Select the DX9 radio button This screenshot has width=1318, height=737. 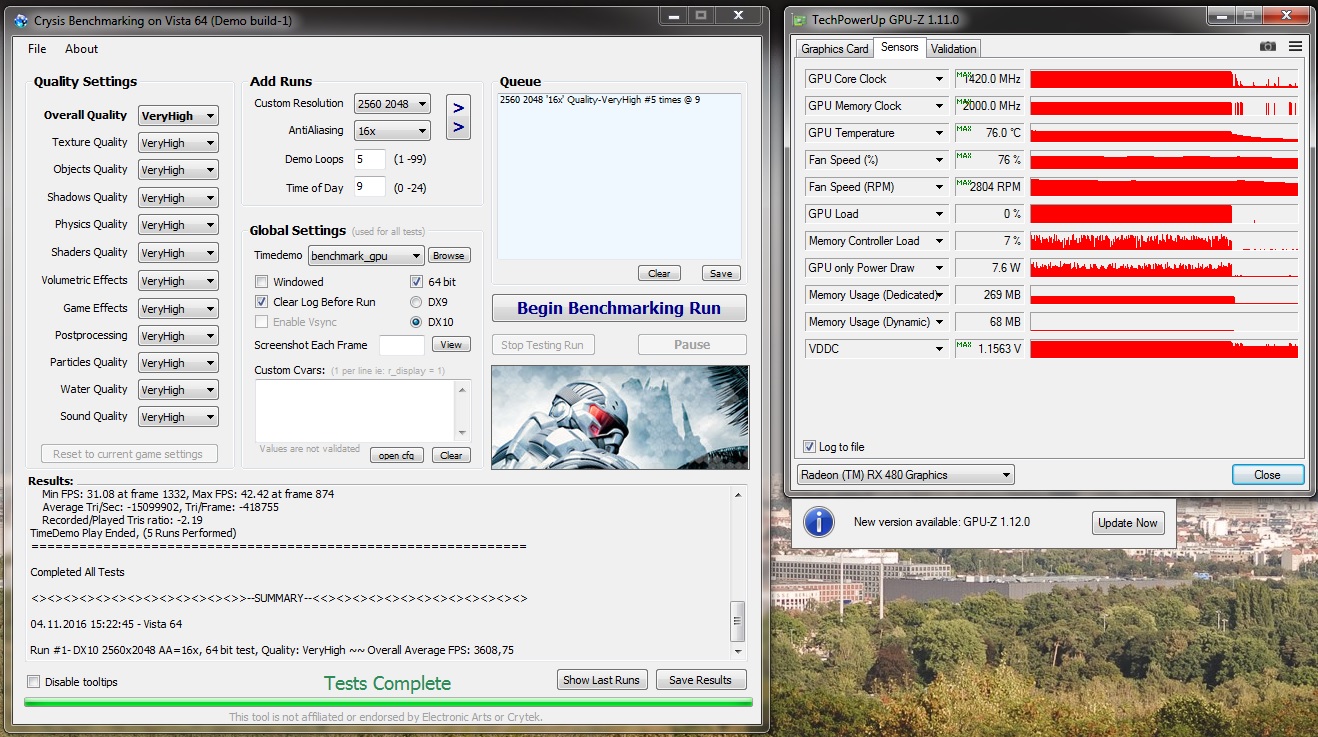point(416,302)
